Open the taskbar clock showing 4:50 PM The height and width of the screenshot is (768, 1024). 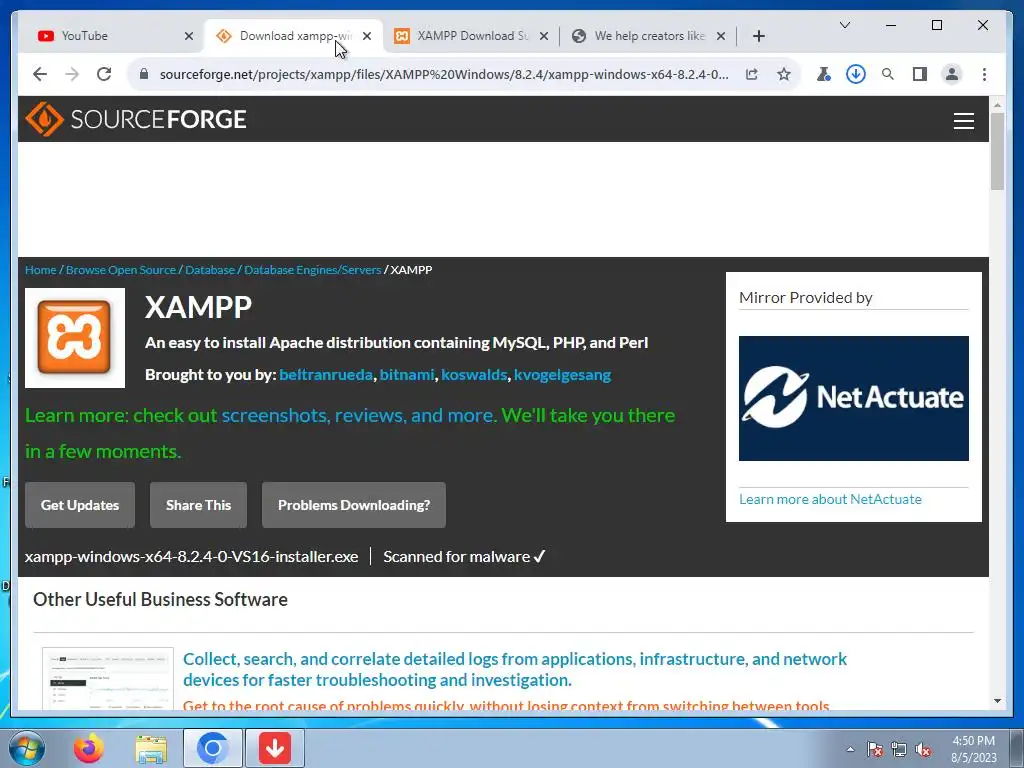[x=974, y=749]
